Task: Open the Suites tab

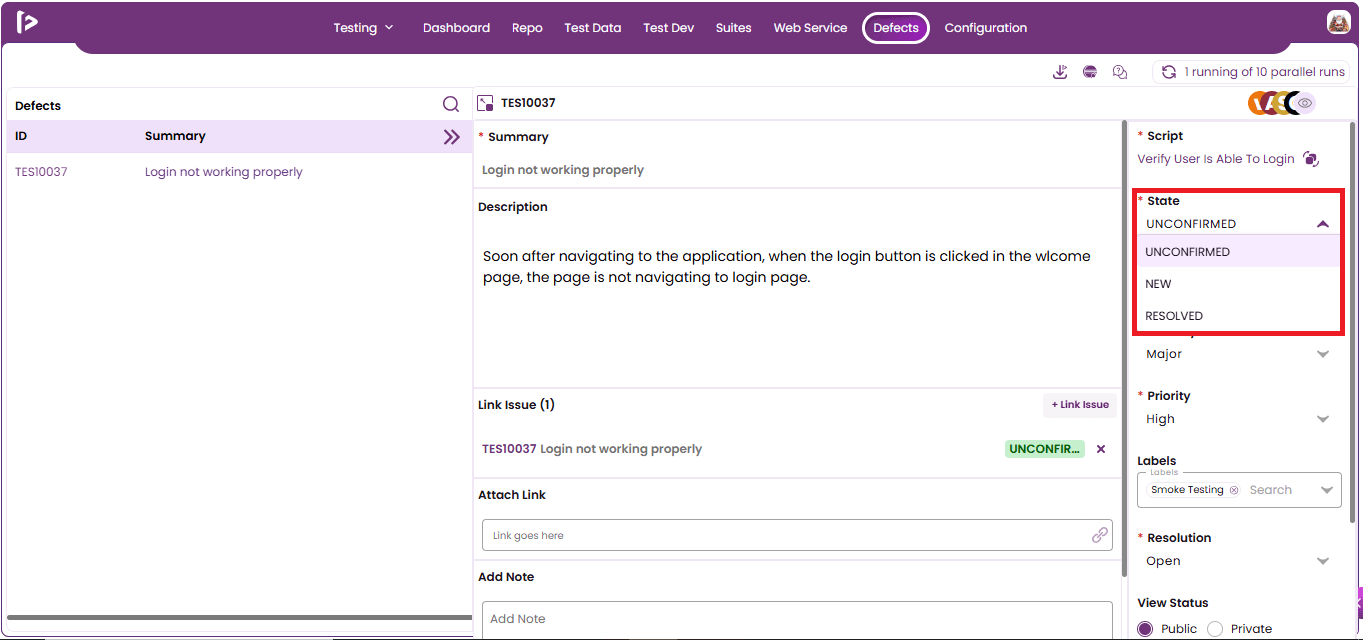Action: tap(733, 28)
